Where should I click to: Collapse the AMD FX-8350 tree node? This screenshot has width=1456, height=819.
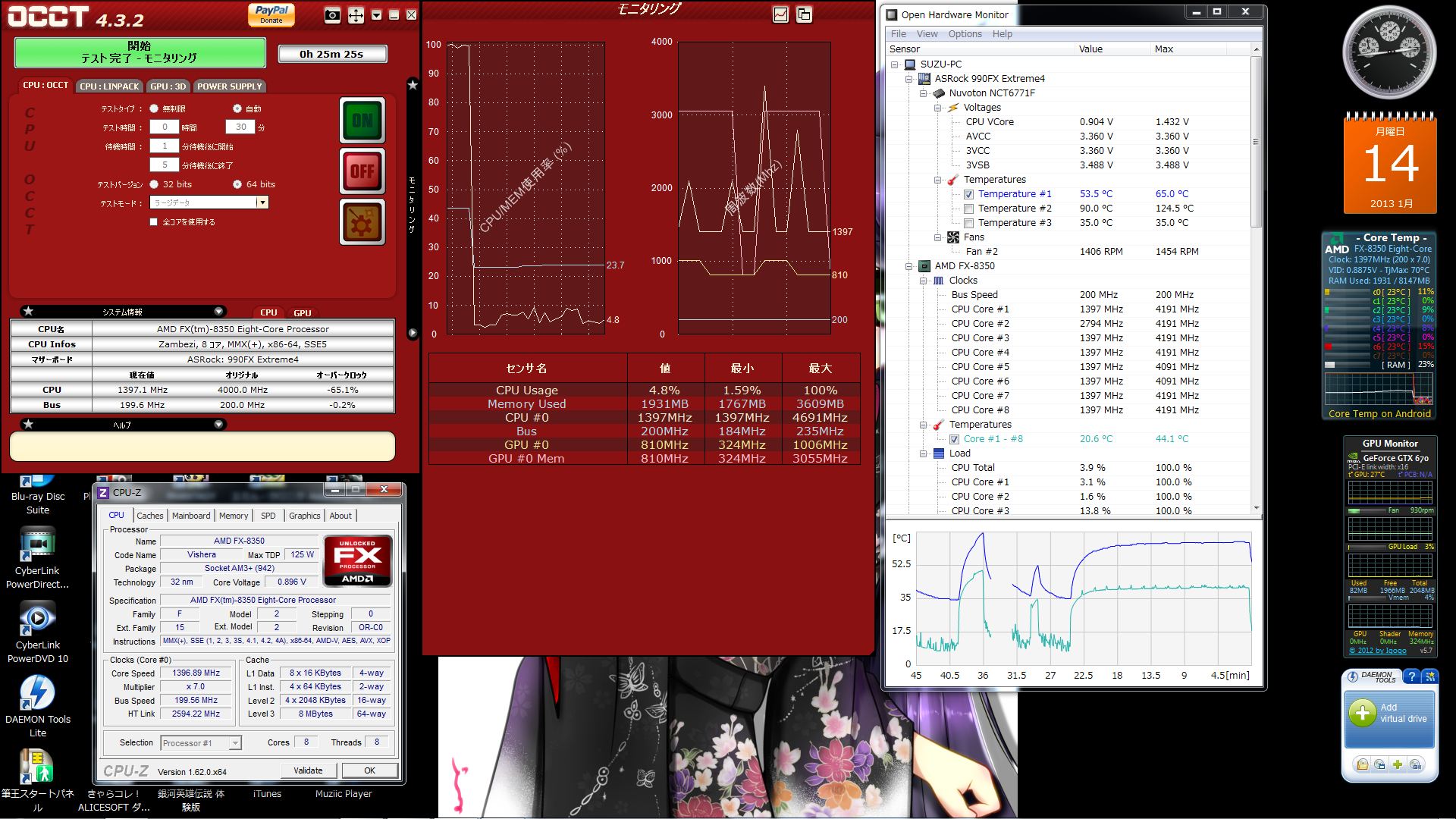pyautogui.click(x=909, y=266)
